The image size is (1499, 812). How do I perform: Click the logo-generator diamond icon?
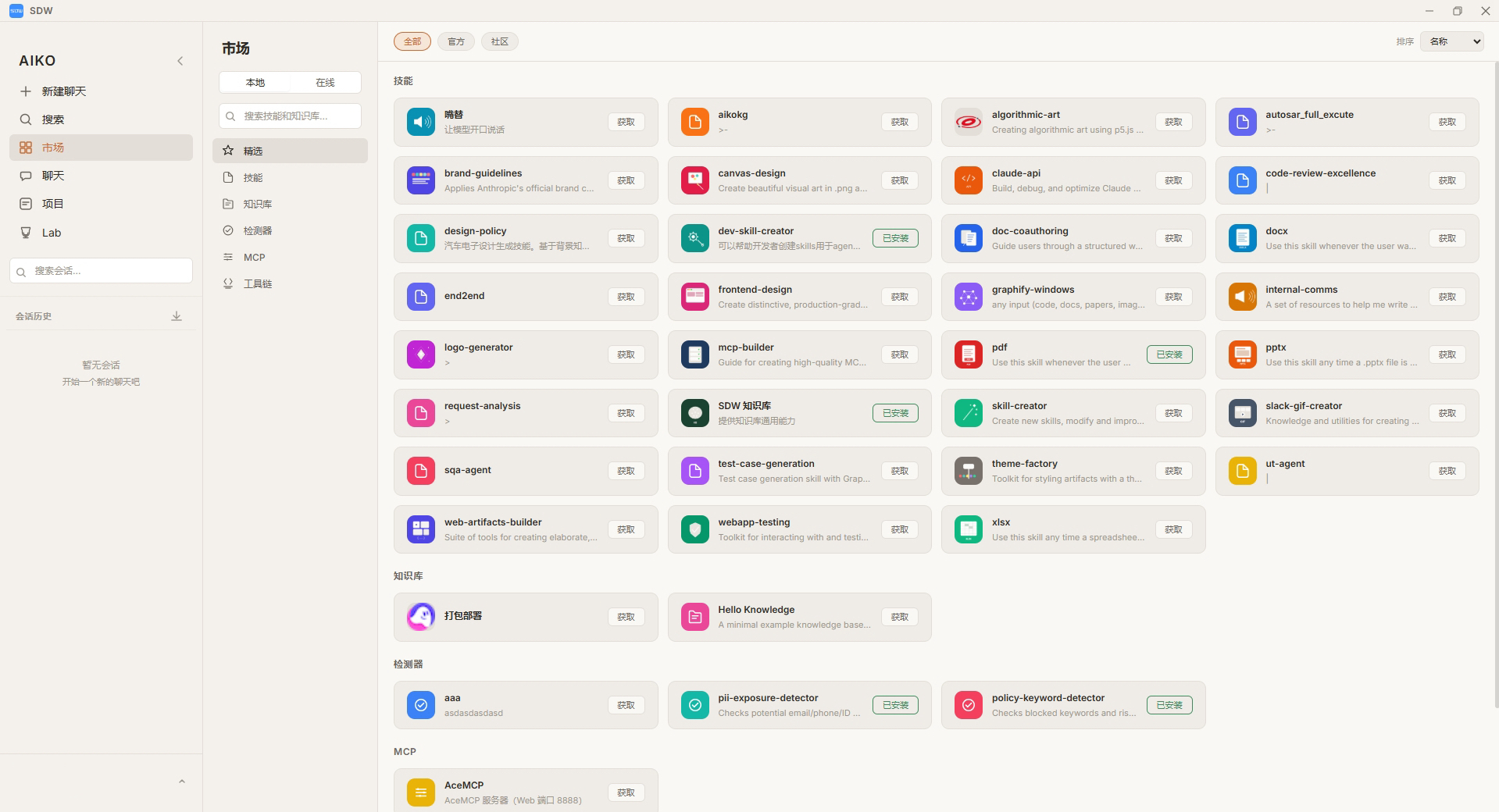(421, 354)
